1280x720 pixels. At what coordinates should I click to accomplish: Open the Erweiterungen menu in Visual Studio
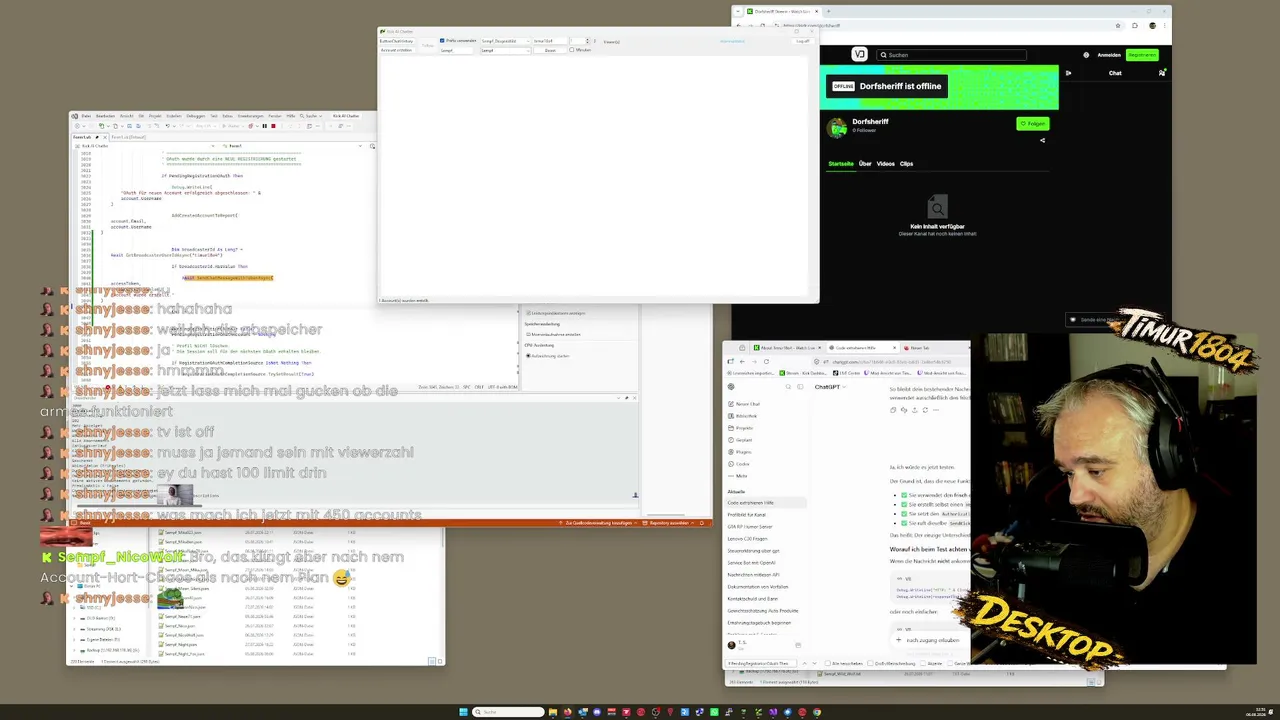point(251,116)
